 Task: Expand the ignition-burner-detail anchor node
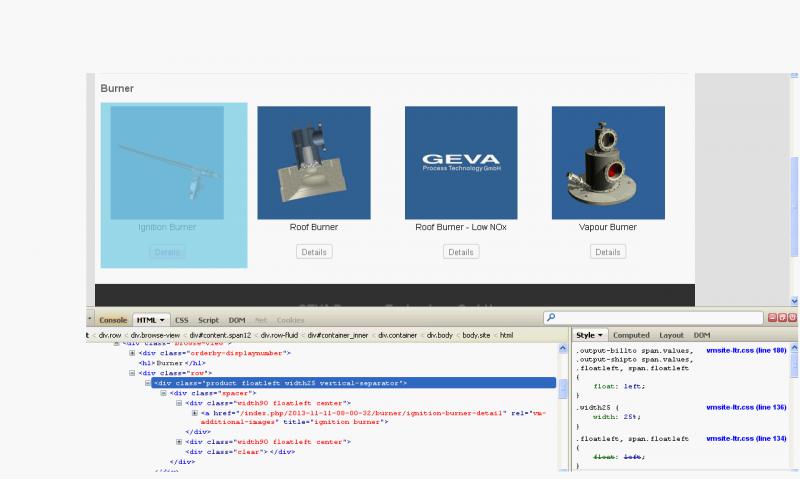pos(194,412)
